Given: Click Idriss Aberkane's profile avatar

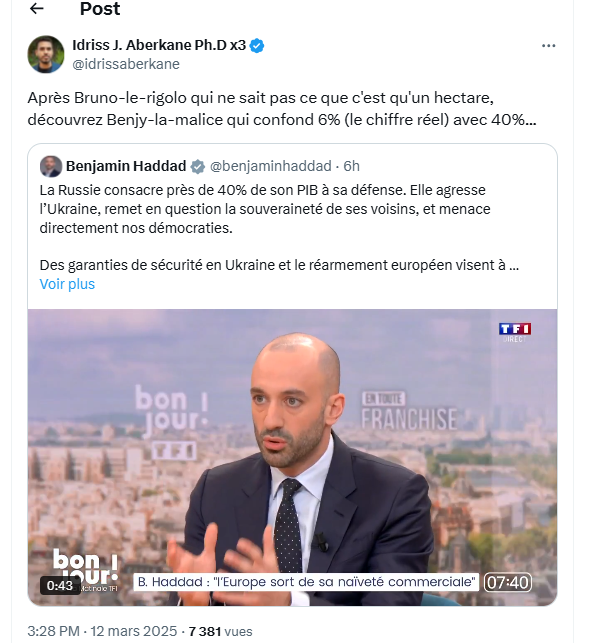Looking at the screenshot, I should click(x=46, y=54).
